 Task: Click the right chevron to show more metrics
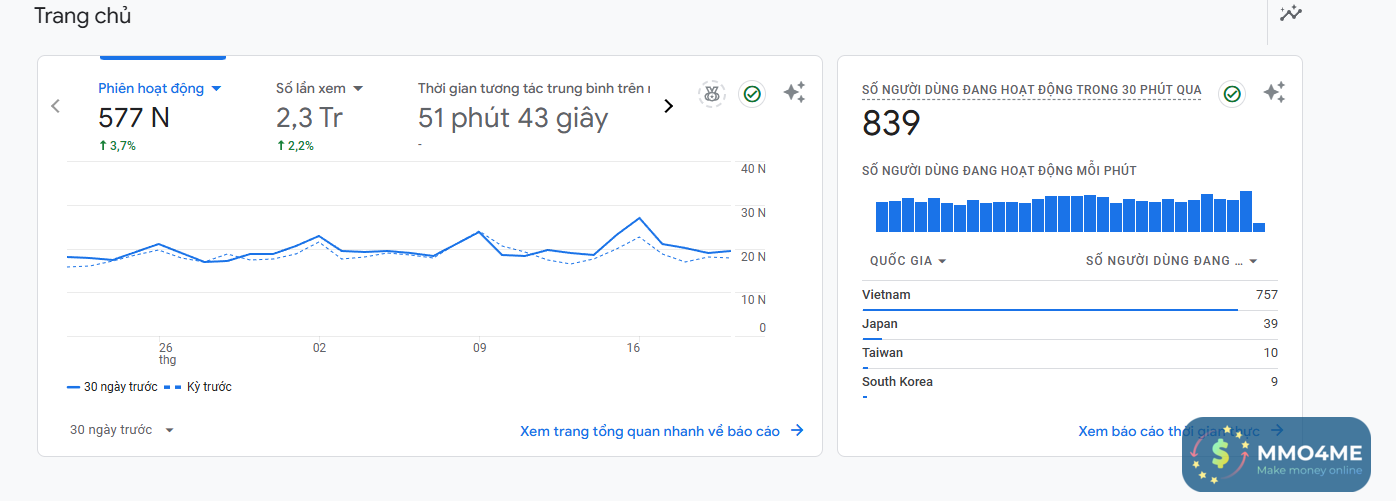669,106
